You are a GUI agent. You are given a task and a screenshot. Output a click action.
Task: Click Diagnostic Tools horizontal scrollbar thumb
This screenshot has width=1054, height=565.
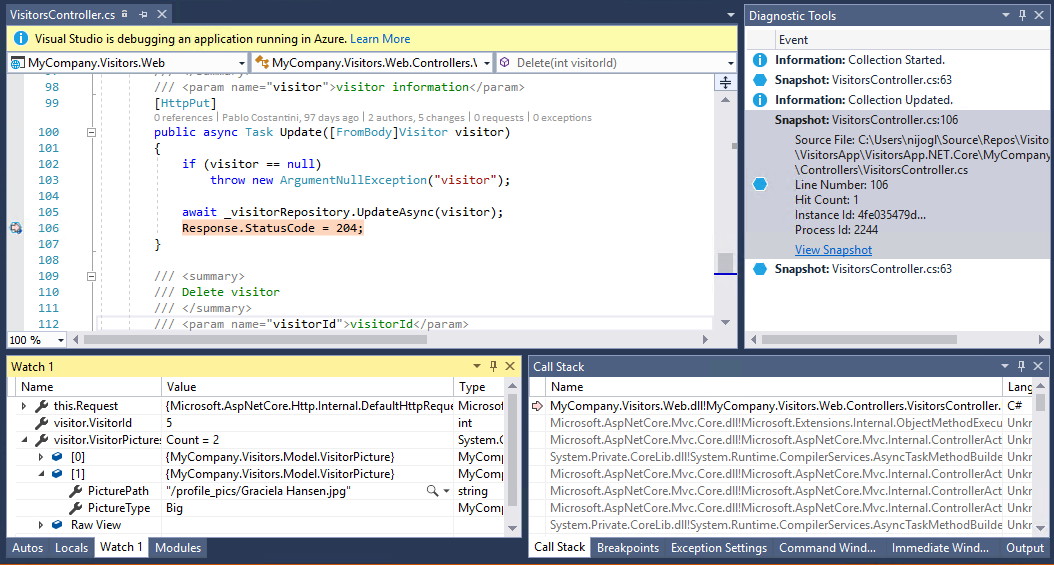pos(859,340)
